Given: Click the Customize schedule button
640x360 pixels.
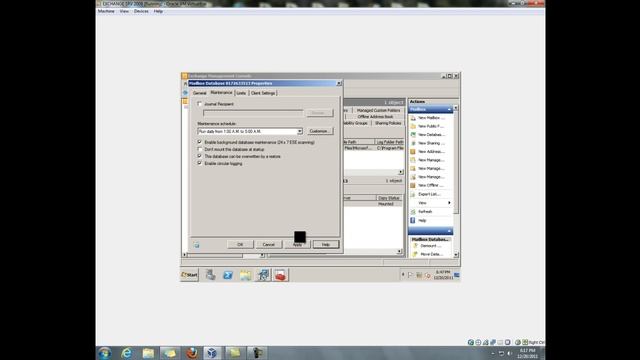Looking at the screenshot, I should (319, 131).
